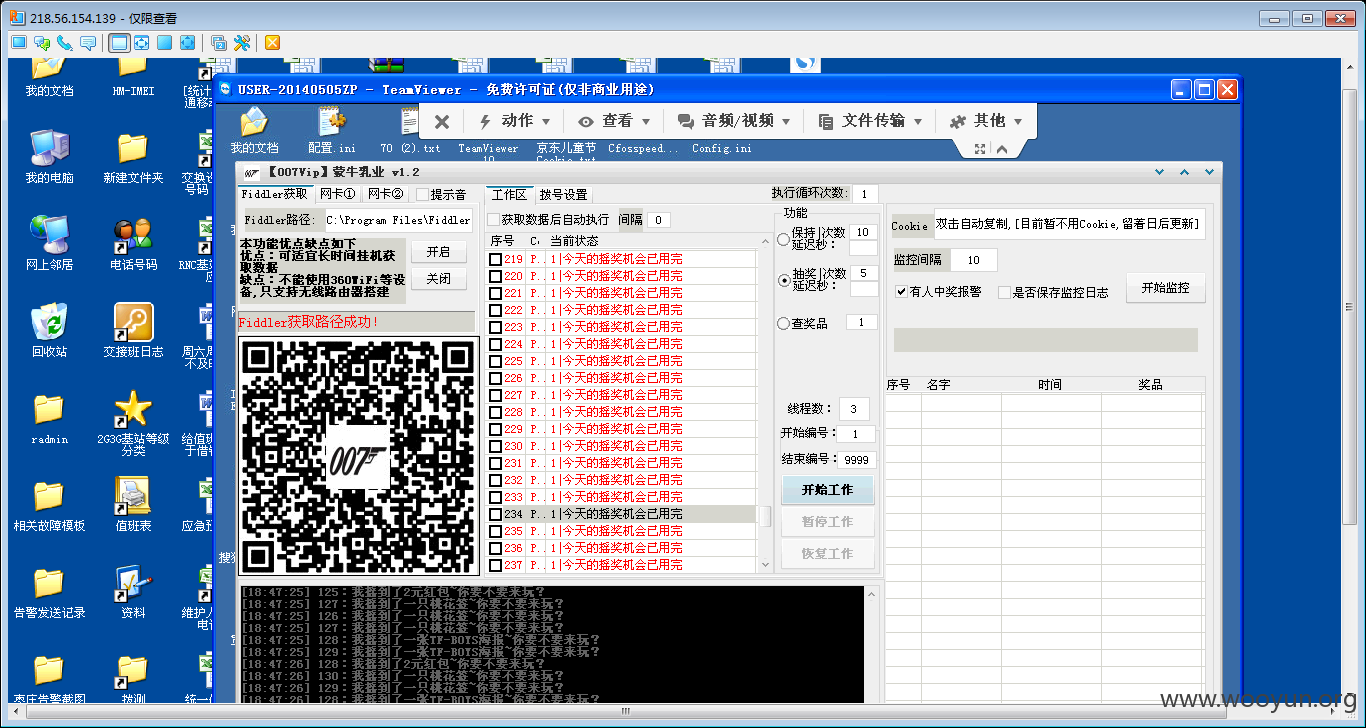Open the chat connection icon in Radmin toolbar
1366x728 pixels.
point(42,42)
